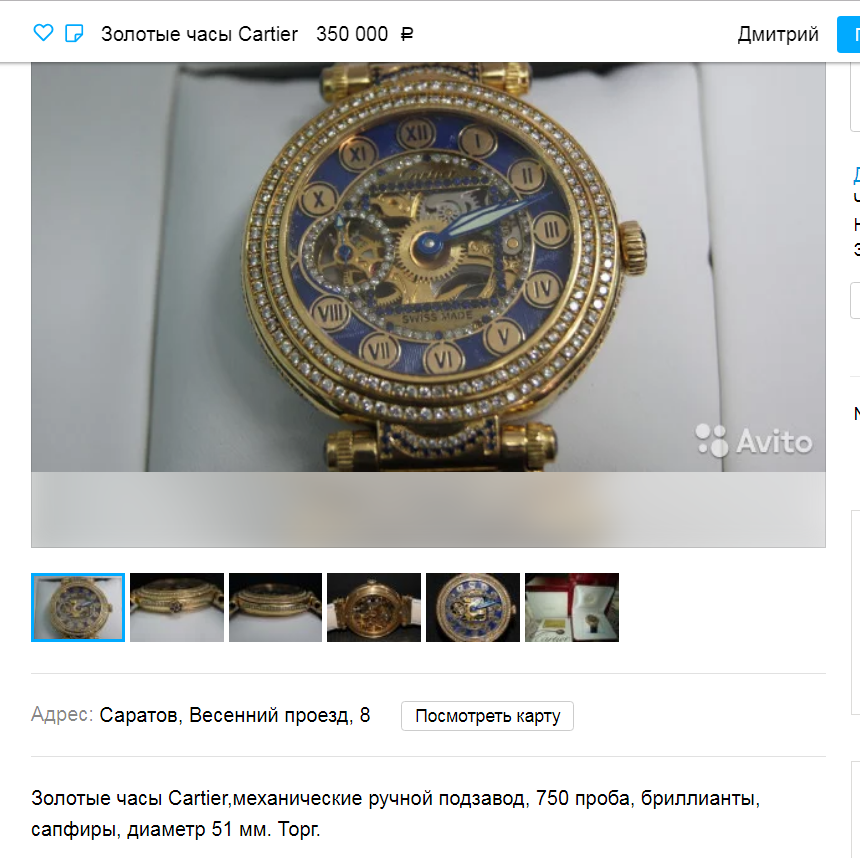Image resolution: width=860 pixels, height=858 pixels.
Task: Click the Avito watermark logo on photo
Action: [x=754, y=441]
